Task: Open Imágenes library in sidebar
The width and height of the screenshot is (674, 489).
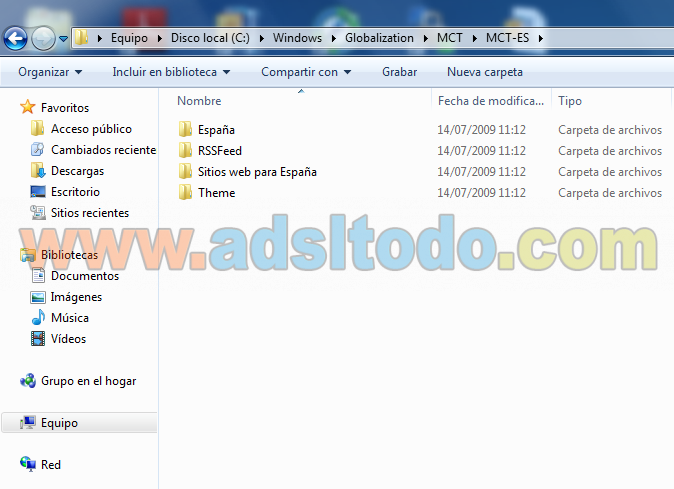Action: [x=76, y=297]
